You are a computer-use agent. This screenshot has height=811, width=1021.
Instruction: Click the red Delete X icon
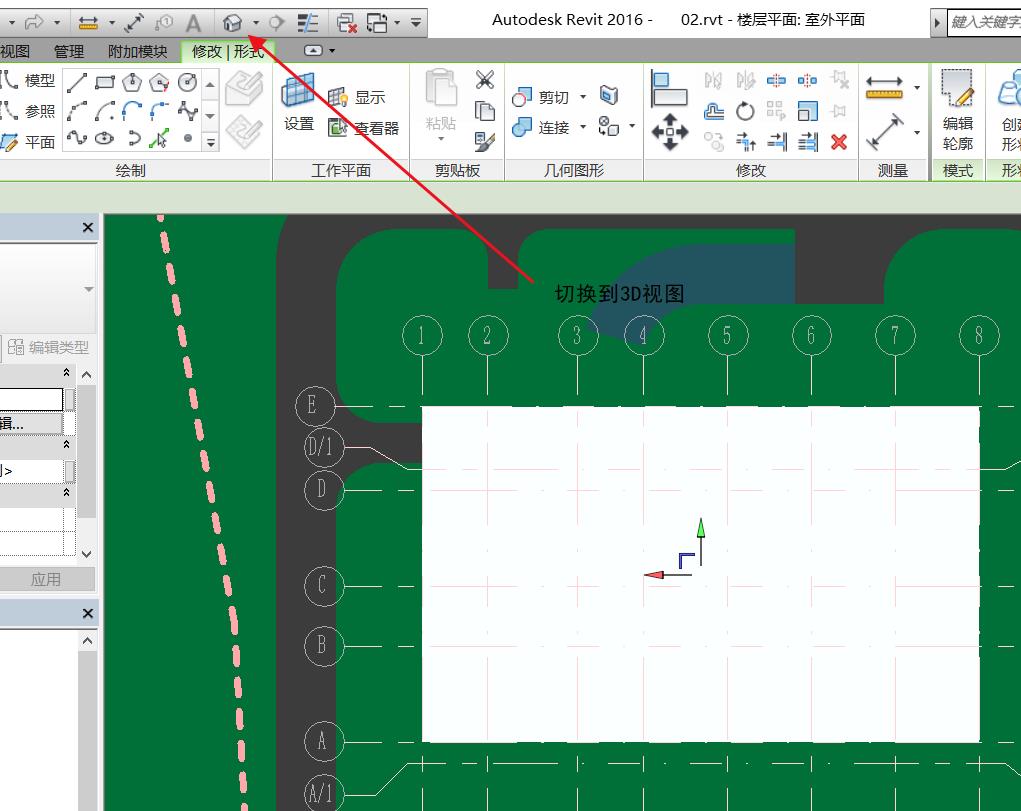(839, 142)
